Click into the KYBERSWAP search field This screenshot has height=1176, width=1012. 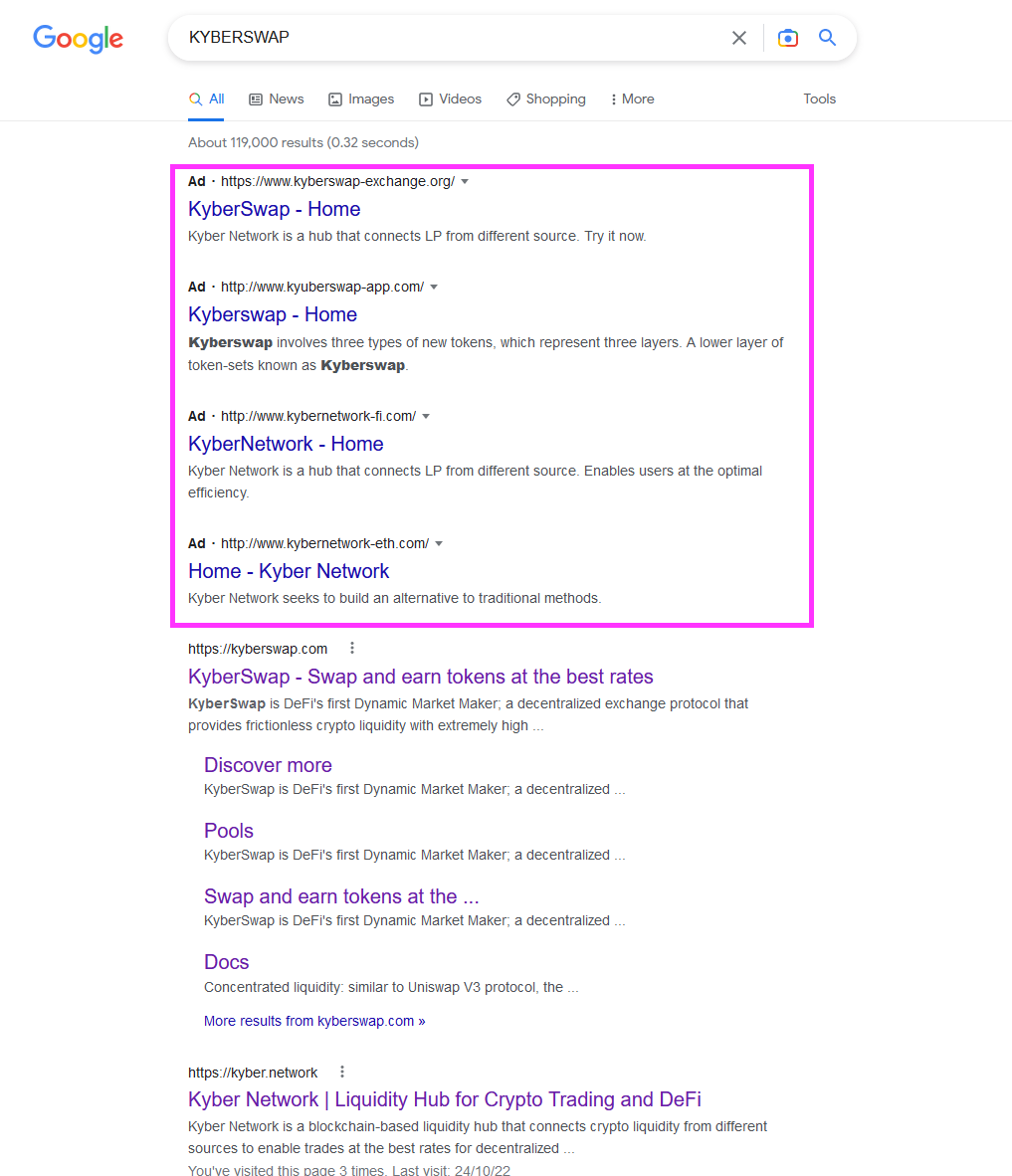(x=450, y=38)
